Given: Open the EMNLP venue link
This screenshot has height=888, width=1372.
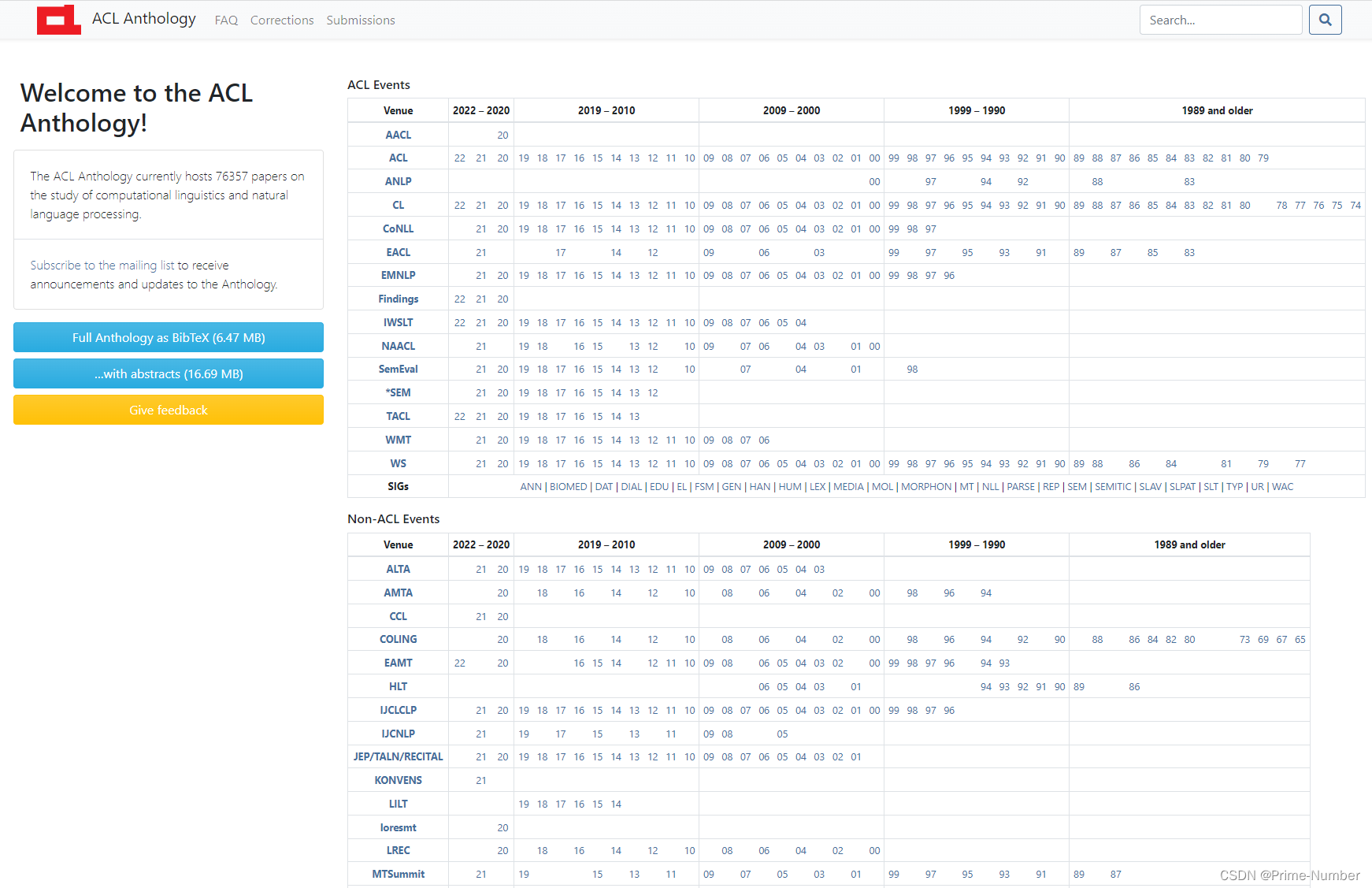Looking at the screenshot, I should [x=399, y=276].
